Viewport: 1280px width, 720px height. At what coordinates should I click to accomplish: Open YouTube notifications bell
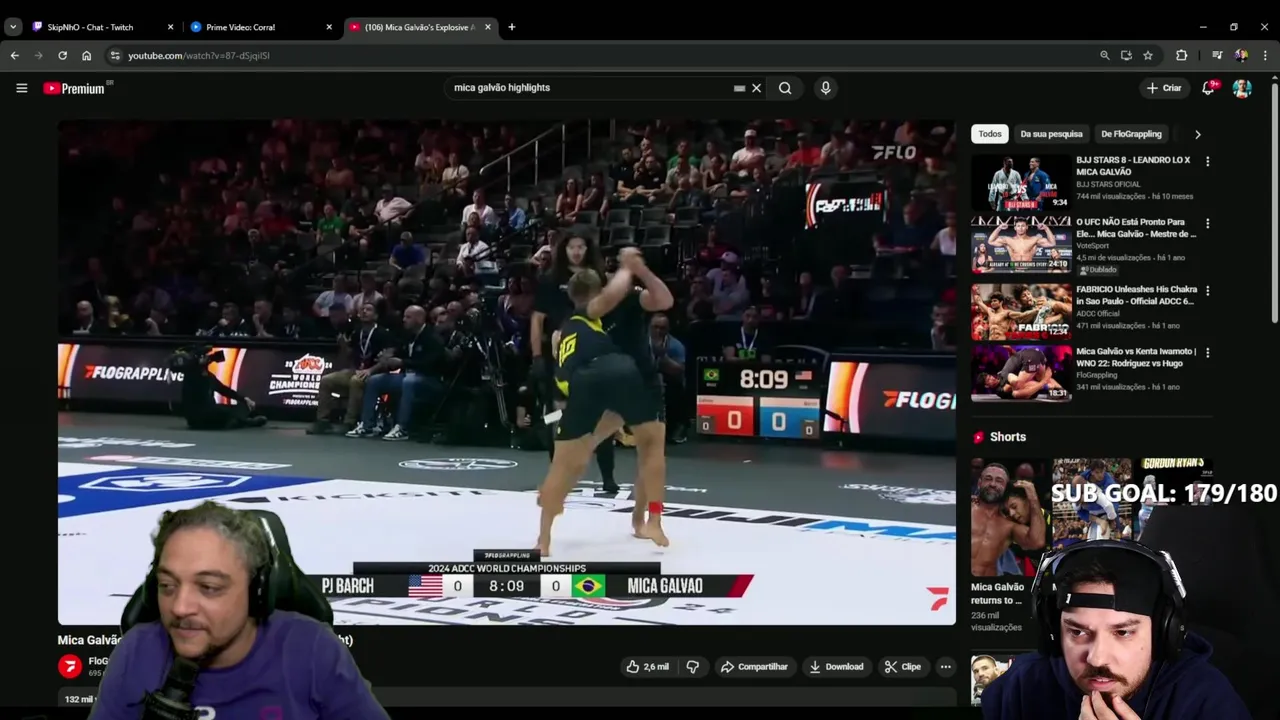1208,88
